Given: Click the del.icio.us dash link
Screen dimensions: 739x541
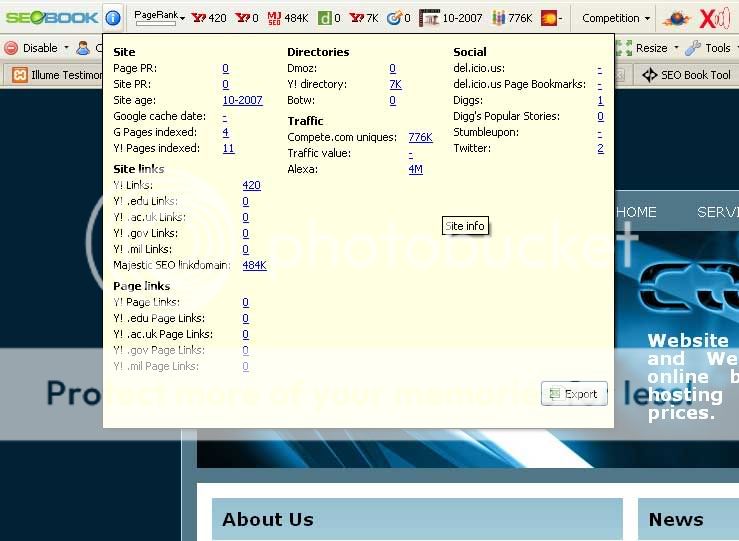Looking at the screenshot, I should pyautogui.click(x=599, y=68).
